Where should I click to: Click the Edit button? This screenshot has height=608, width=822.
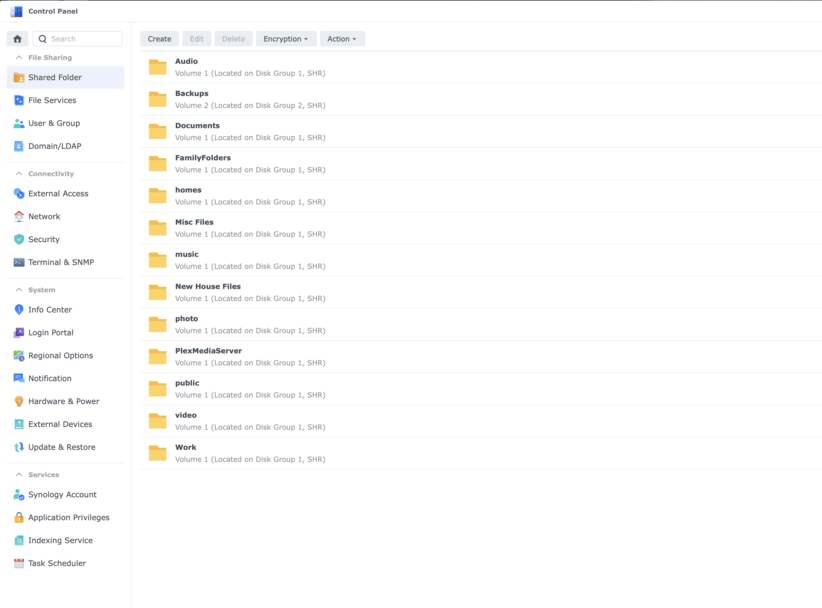197,39
